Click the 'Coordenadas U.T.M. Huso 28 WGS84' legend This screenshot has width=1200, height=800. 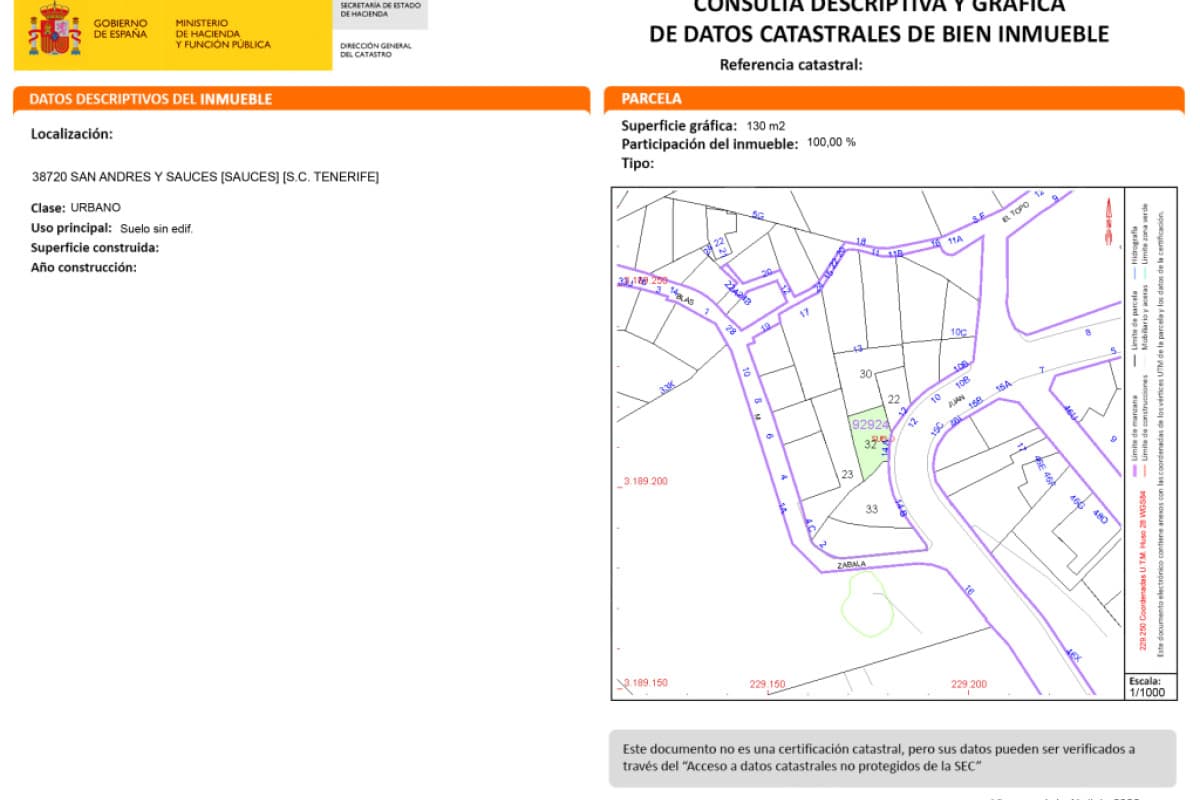(x=1144, y=571)
